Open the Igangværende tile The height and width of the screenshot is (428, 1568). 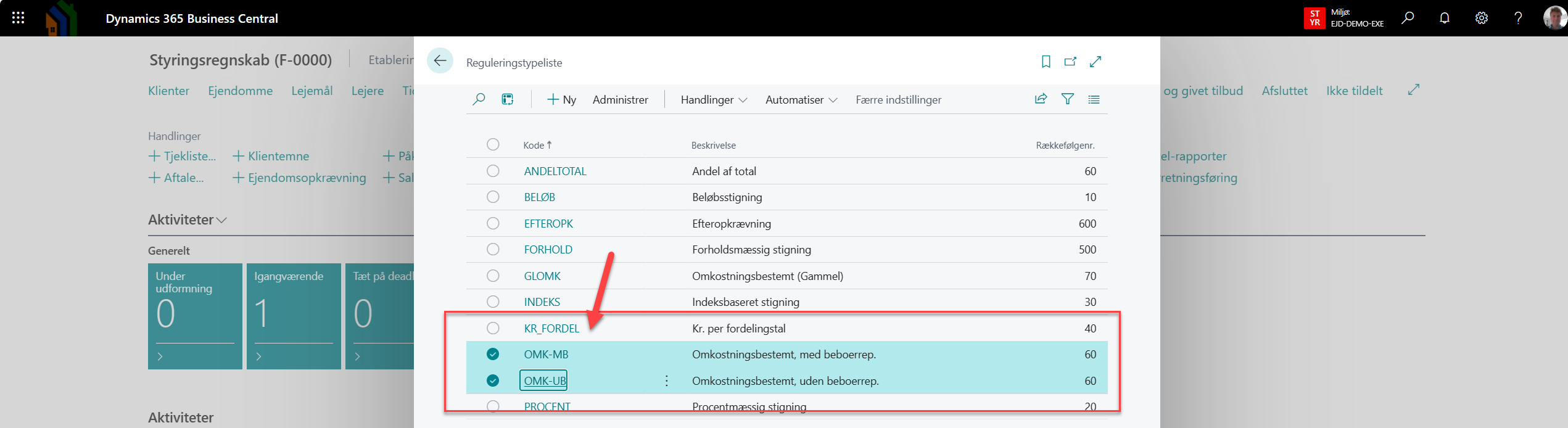(x=294, y=316)
